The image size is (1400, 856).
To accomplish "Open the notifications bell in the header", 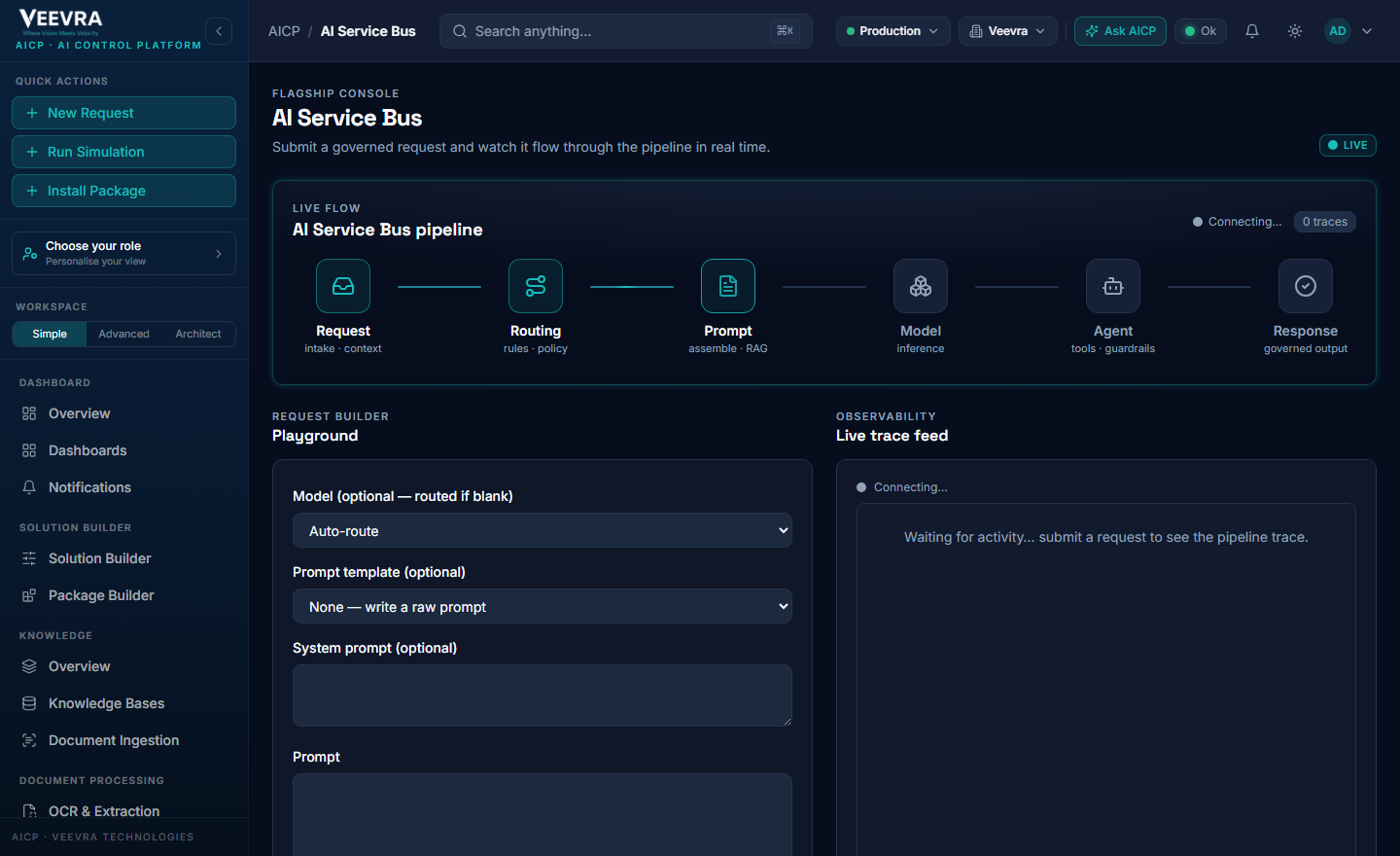I will tap(1252, 31).
